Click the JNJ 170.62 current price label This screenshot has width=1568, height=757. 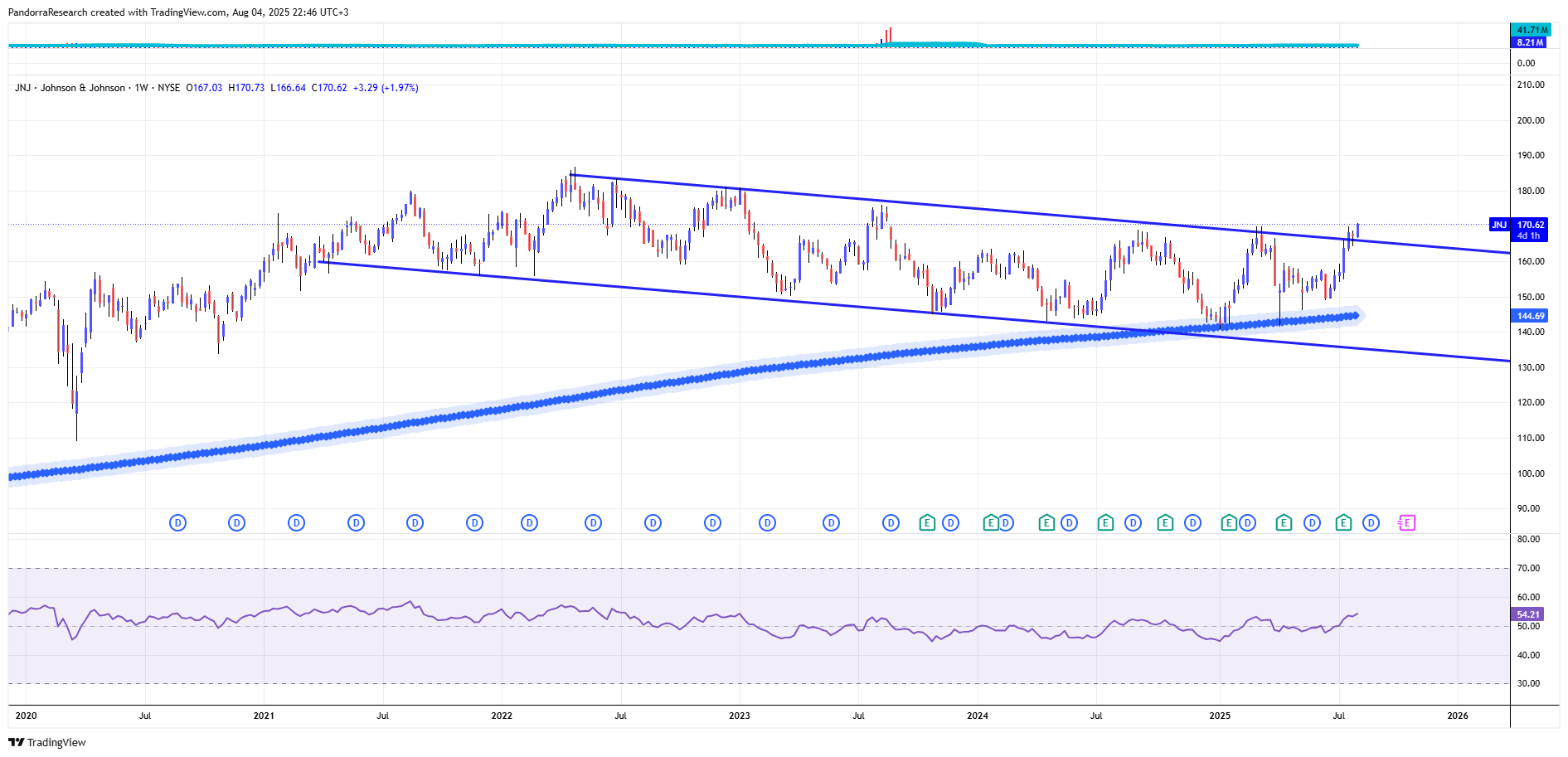coord(1519,225)
